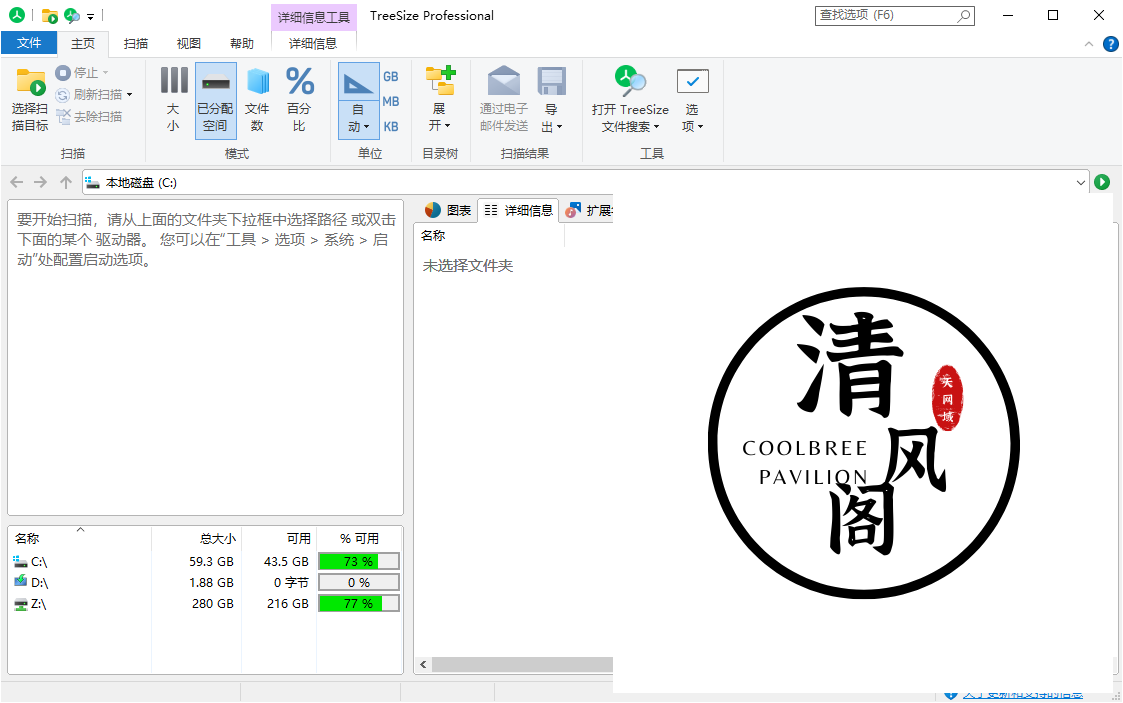The width and height of the screenshot is (1123, 703).
Task: Expand the path dropdown chevron
Action: click(x=1081, y=183)
